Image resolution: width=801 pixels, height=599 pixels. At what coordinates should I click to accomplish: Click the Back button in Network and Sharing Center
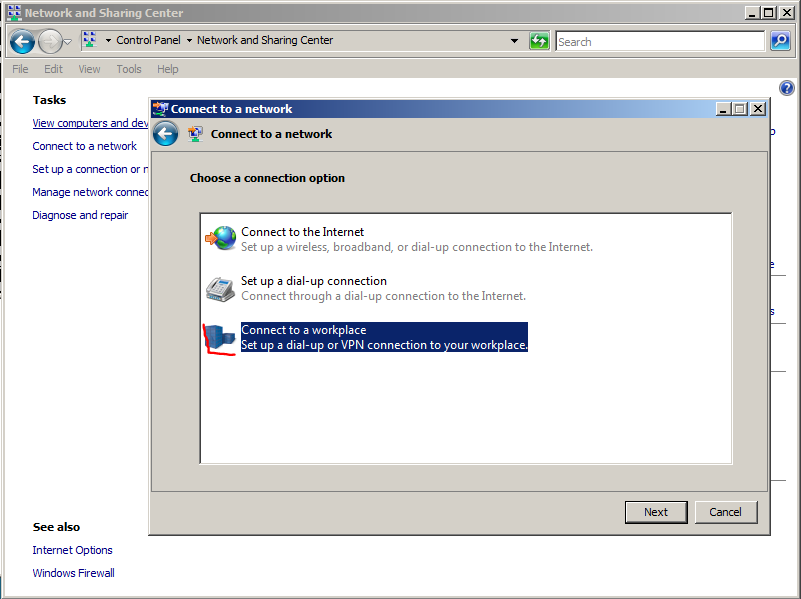coord(22,41)
